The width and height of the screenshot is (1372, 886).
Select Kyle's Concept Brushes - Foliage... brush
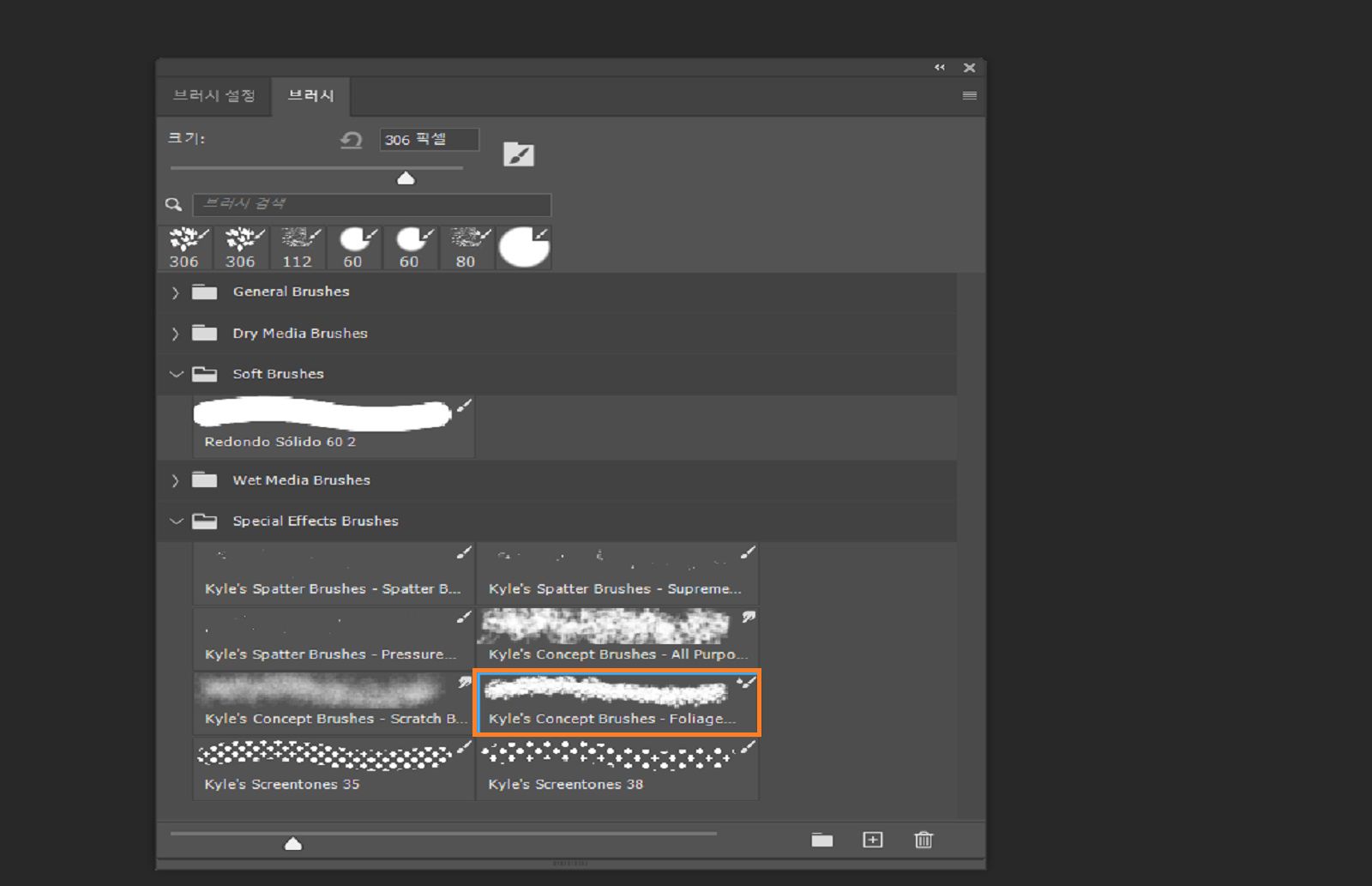click(617, 703)
